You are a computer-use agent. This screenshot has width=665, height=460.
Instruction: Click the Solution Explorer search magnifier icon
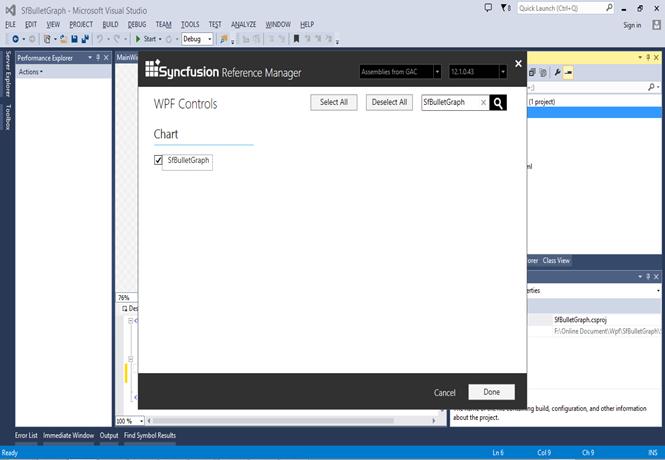click(651, 87)
